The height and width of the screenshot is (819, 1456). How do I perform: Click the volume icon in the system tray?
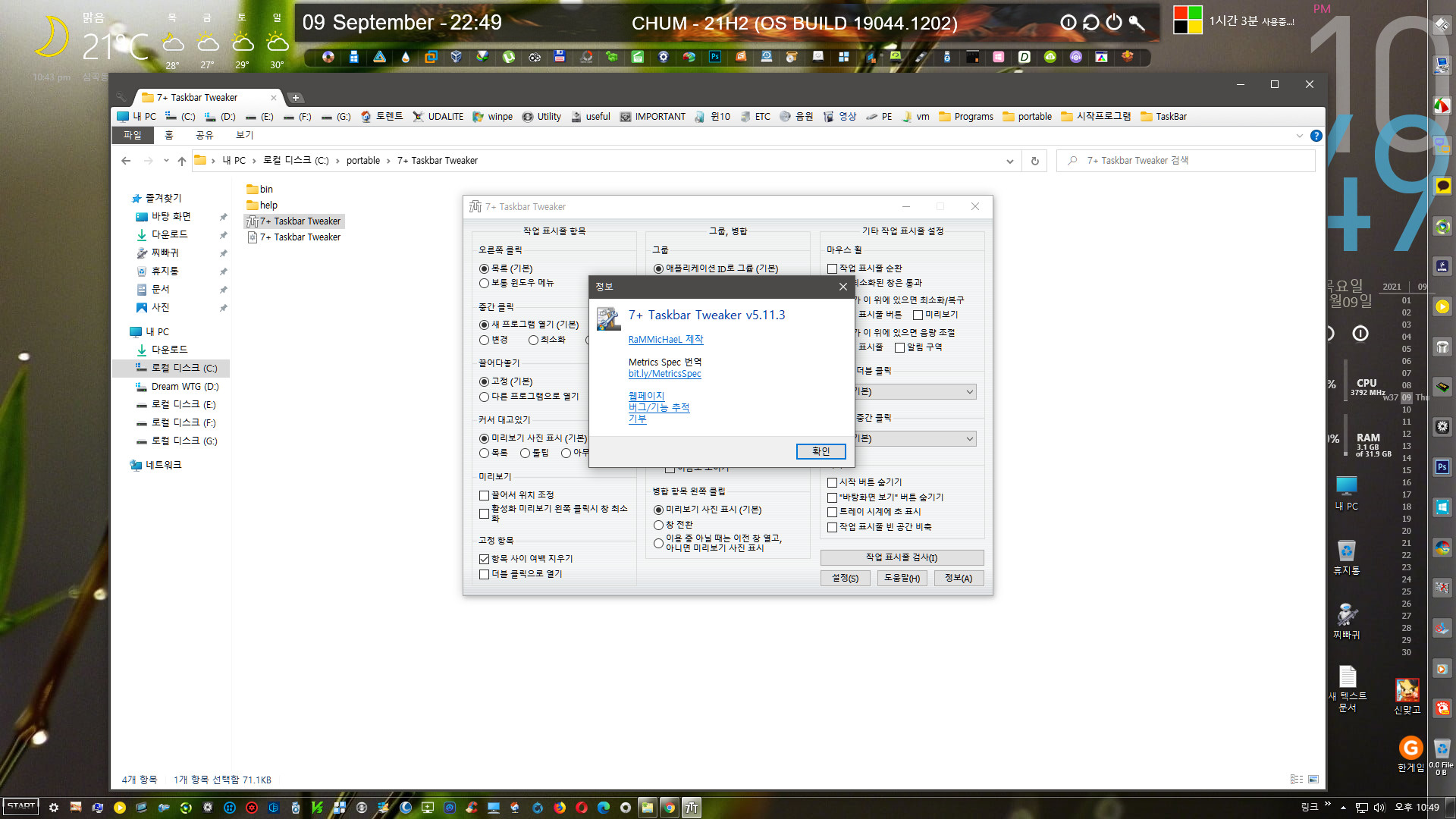coord(1379,808)
